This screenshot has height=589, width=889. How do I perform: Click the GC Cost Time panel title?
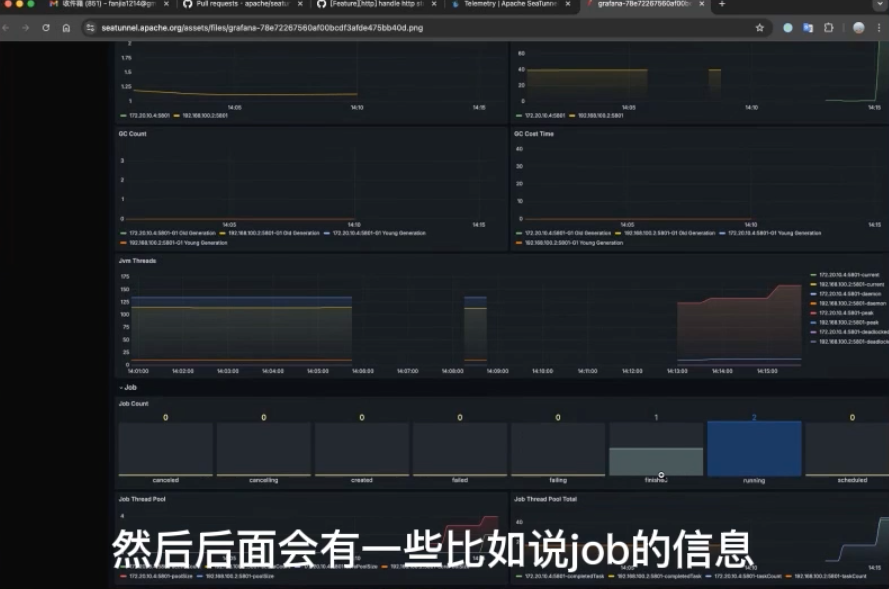point(534,134)
